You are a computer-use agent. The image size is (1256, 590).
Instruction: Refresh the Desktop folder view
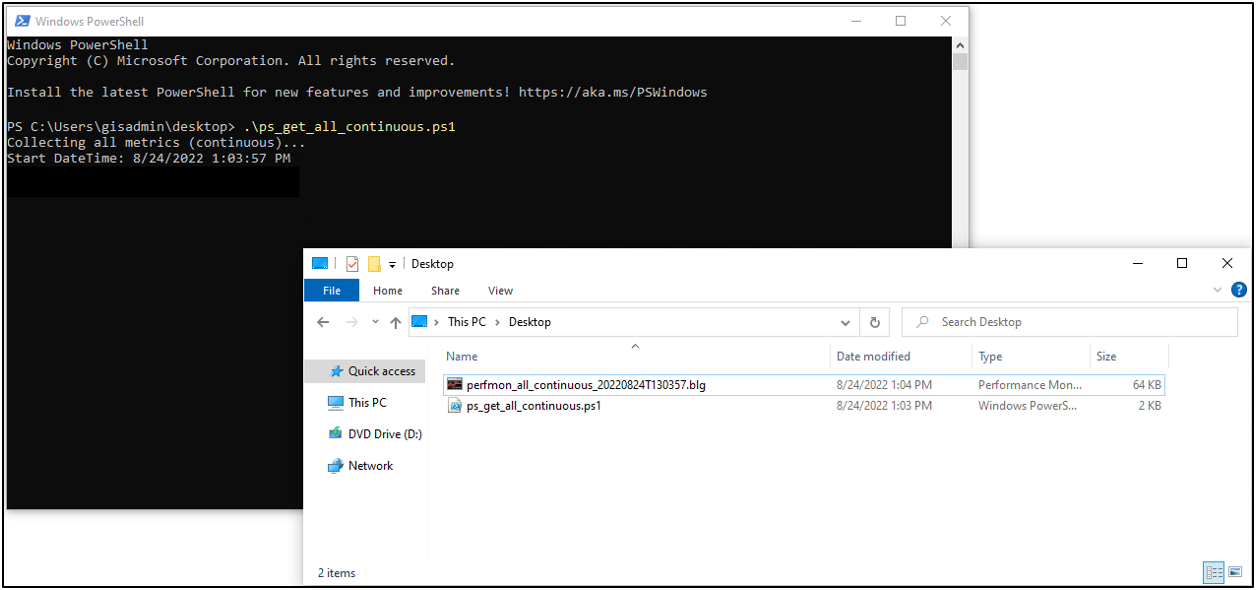874,322
